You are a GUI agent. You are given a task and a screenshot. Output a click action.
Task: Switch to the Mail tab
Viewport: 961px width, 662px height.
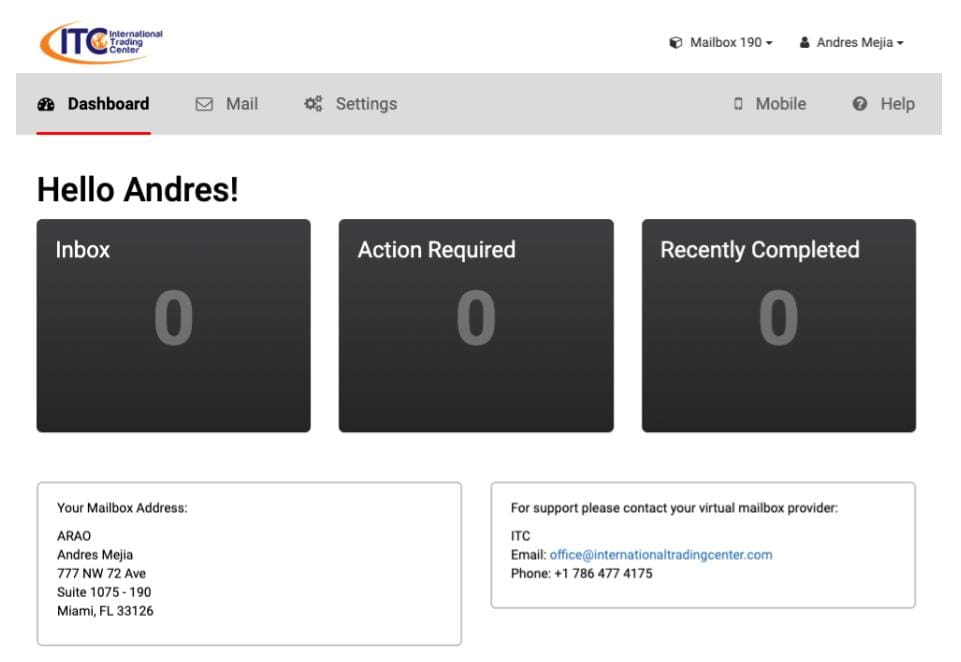pos(227,104)
